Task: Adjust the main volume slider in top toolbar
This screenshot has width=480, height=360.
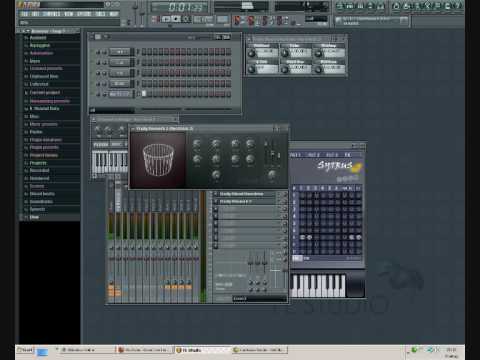Action: [x=135, y=13]
